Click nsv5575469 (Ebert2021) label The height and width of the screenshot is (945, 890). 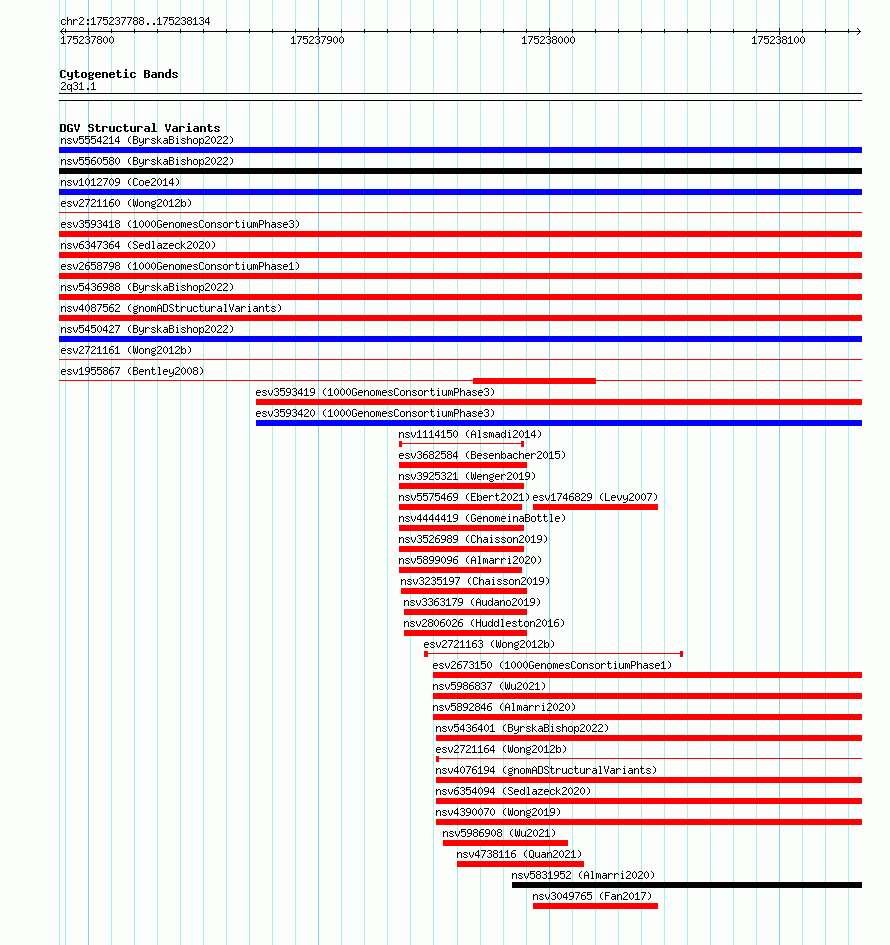(464, 497)
